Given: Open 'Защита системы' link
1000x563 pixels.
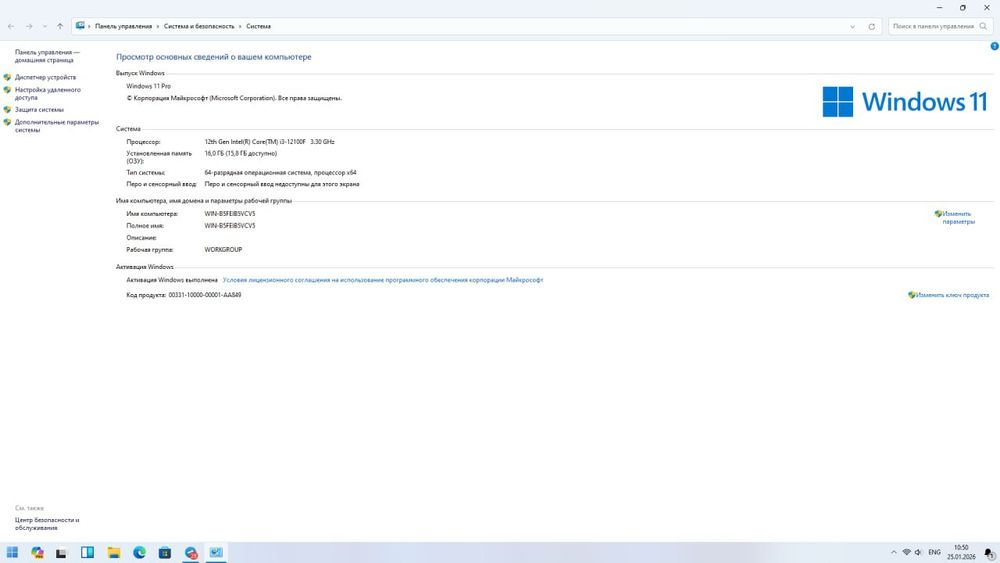Looking at the screenshot, I should click(40, 110).
